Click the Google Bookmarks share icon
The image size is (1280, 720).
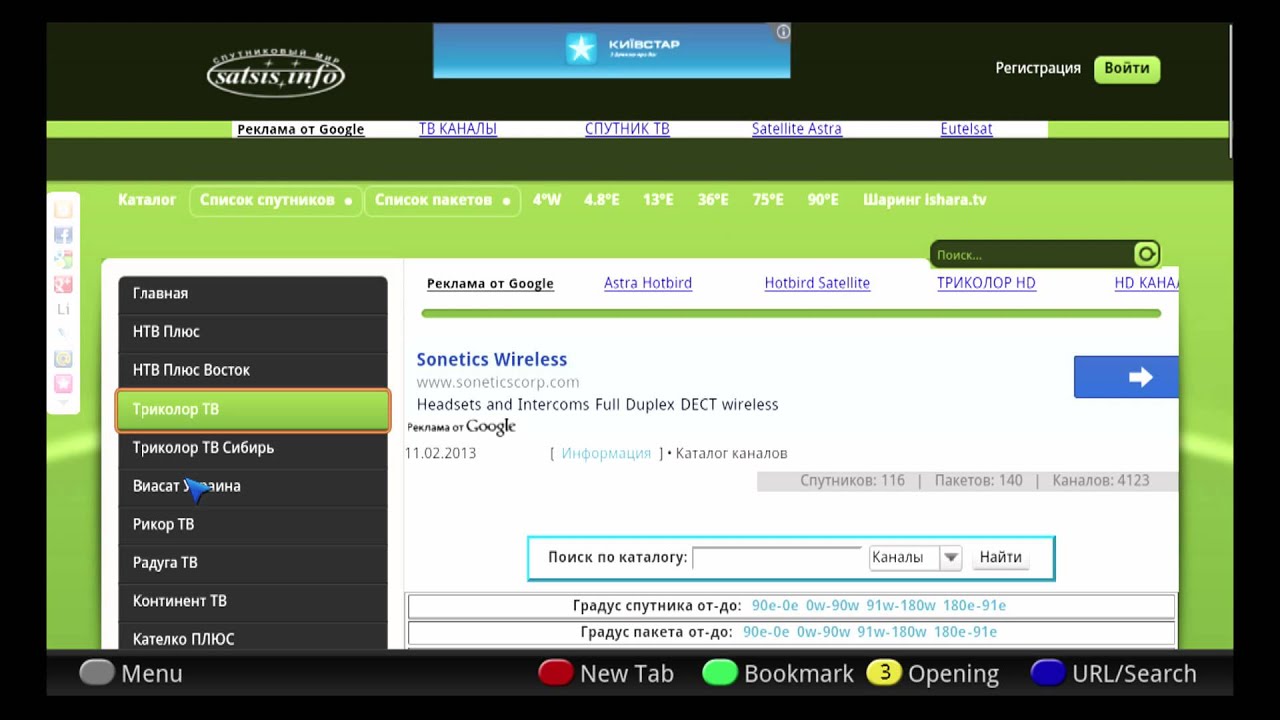[x=63, y=260]
